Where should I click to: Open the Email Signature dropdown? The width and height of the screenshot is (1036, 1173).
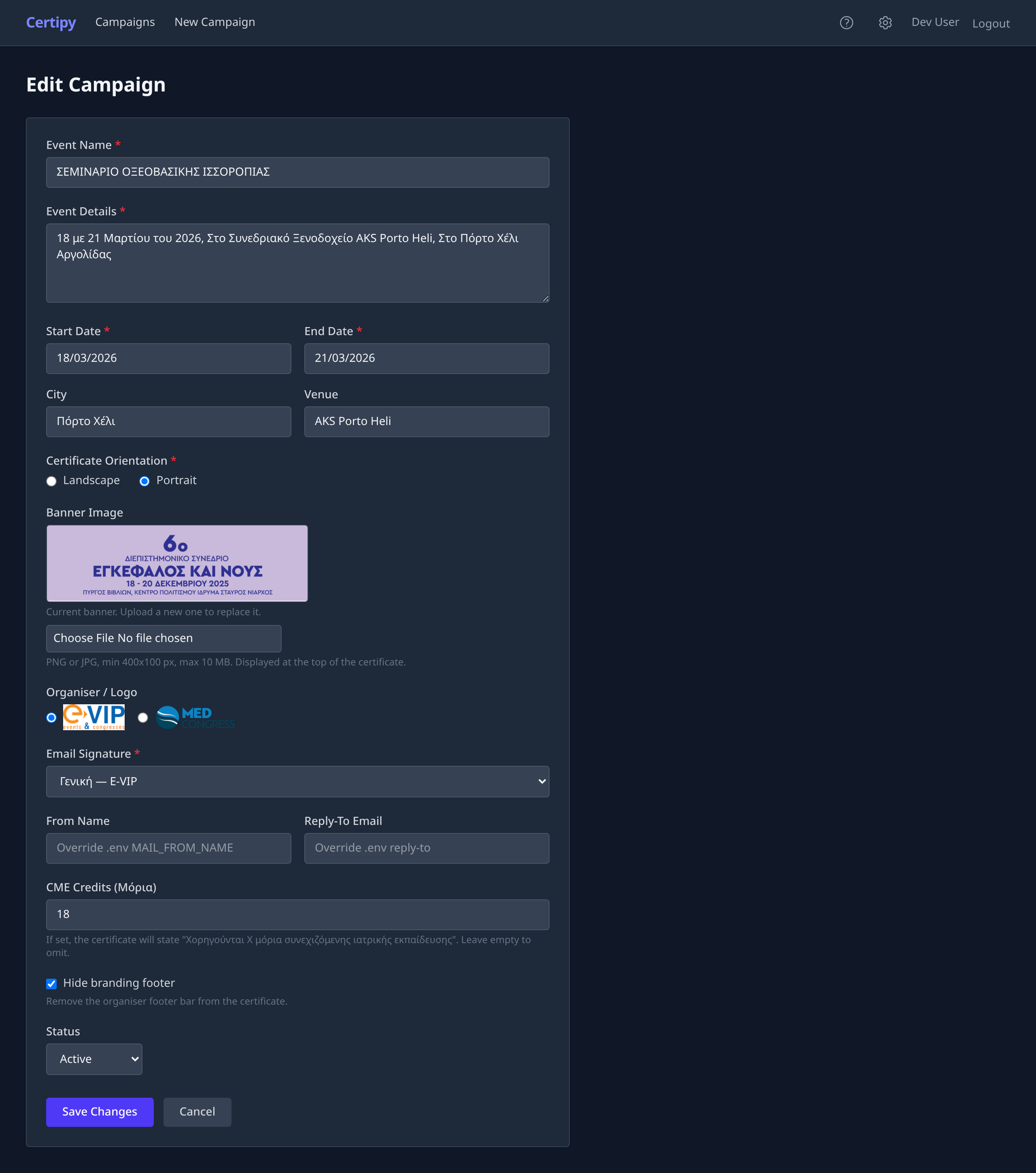tap(297, 781)
